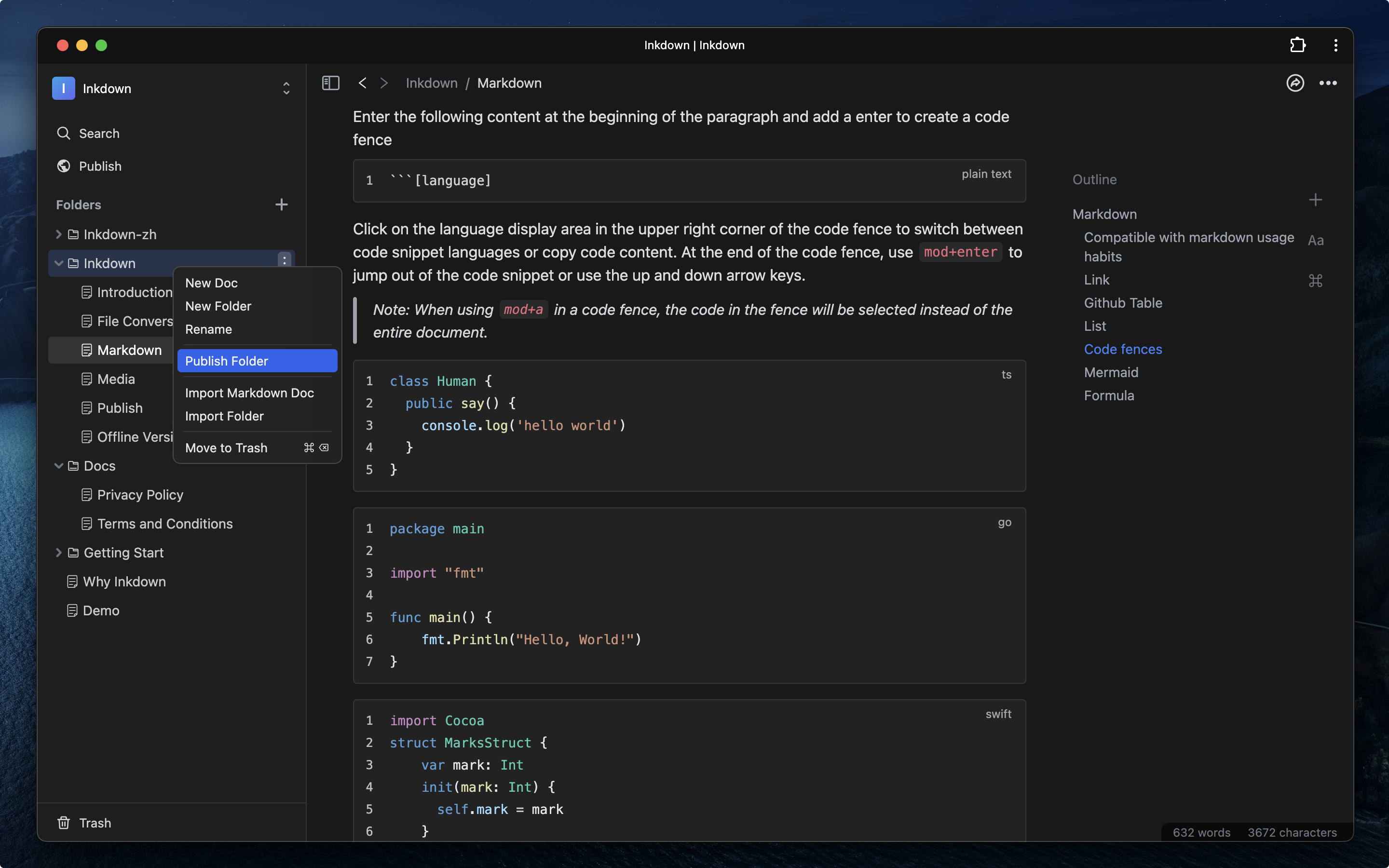Image resolution: width=1389 pixels, height=868 pixels.
Task: Open the workspace switcher up-down arrows
Action: [x=286, y=88]
